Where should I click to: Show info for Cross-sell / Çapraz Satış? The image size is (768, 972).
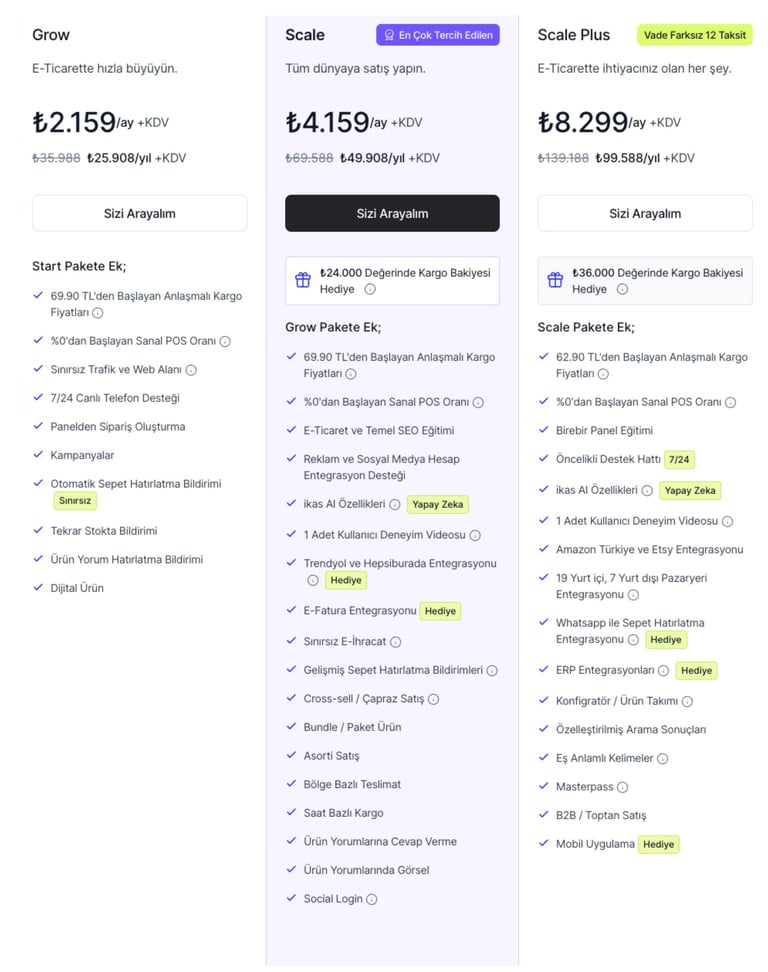433,699
